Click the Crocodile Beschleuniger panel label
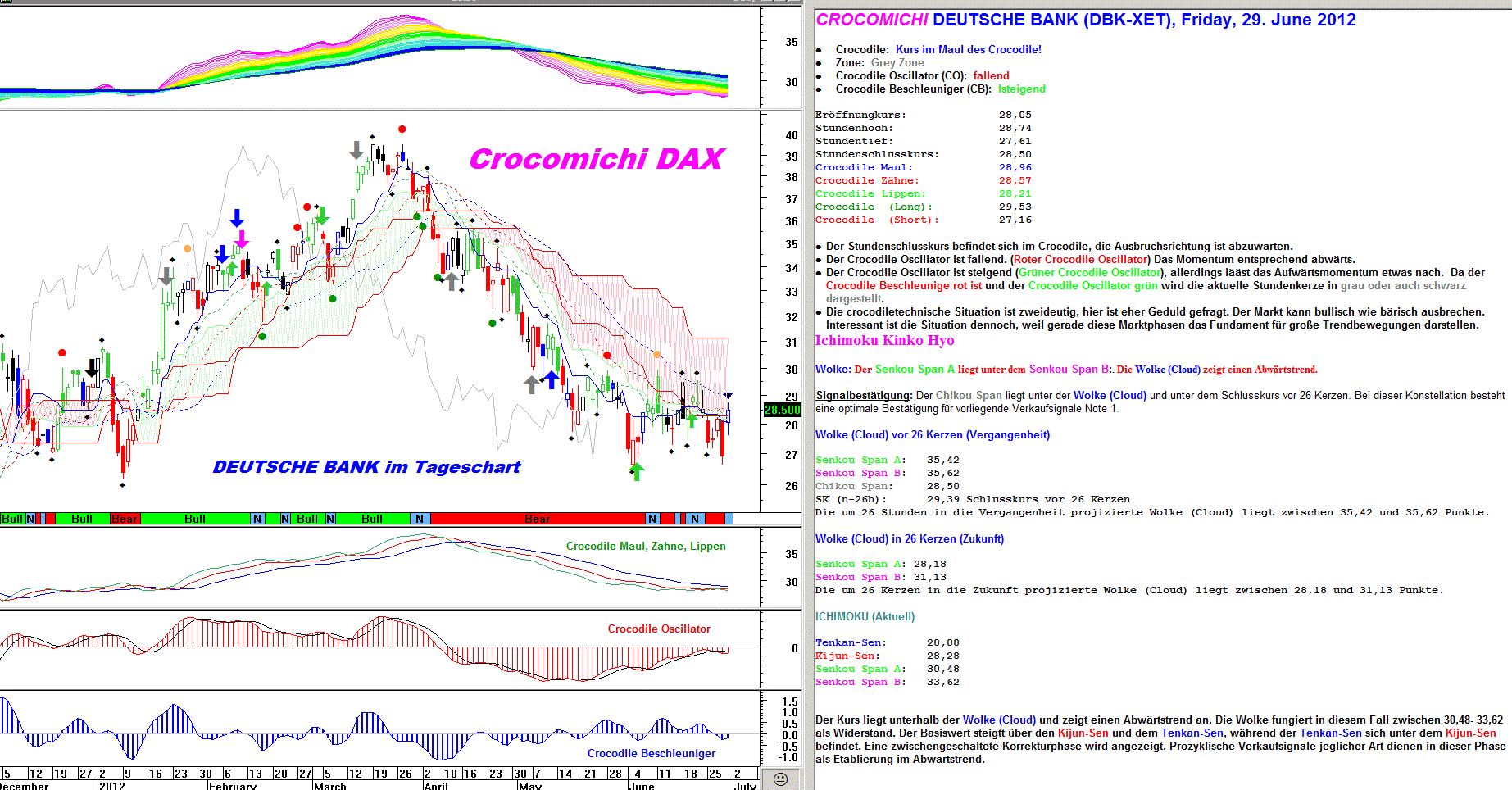 [x=651, y=753]
